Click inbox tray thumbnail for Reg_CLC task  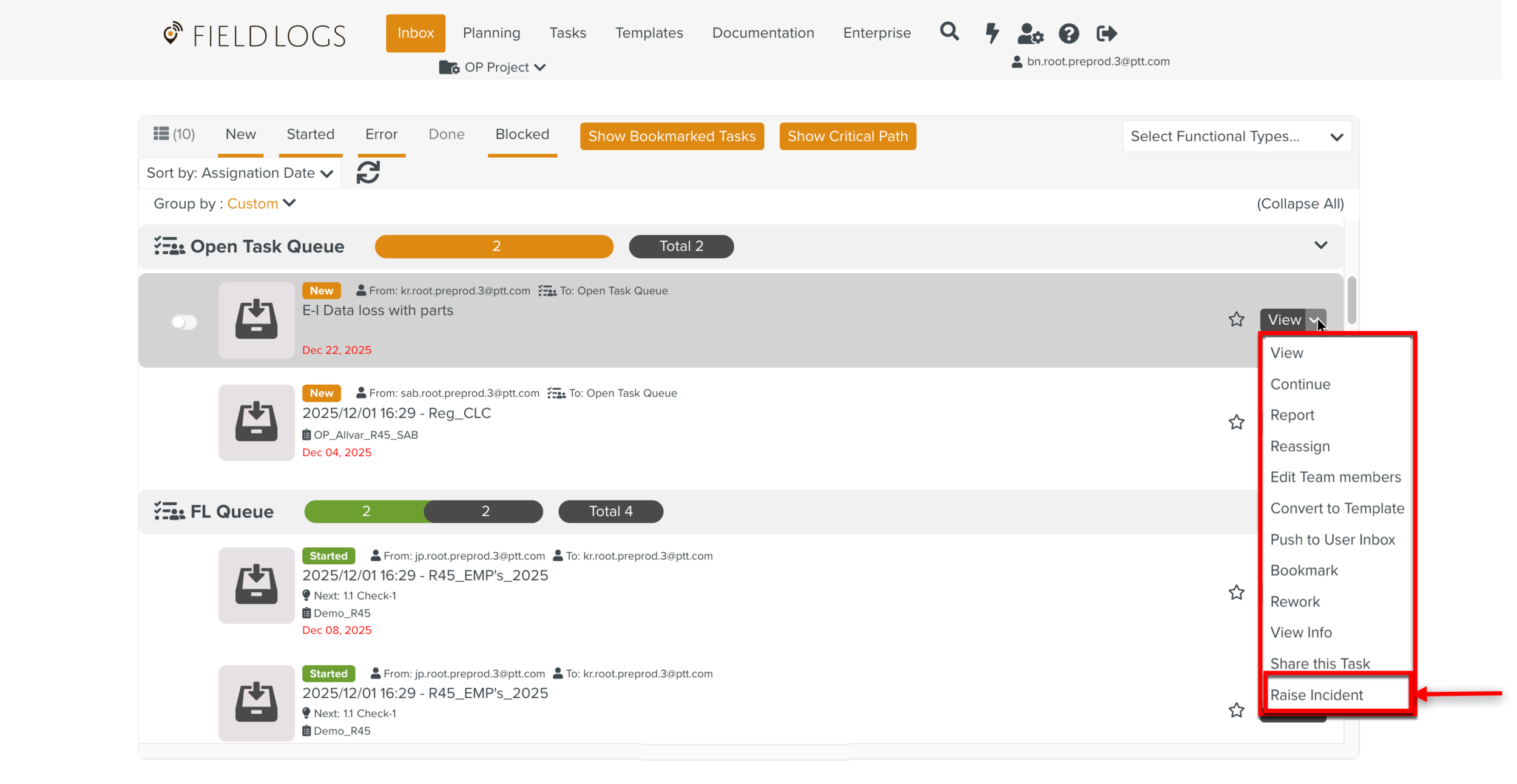coord(256,422)
